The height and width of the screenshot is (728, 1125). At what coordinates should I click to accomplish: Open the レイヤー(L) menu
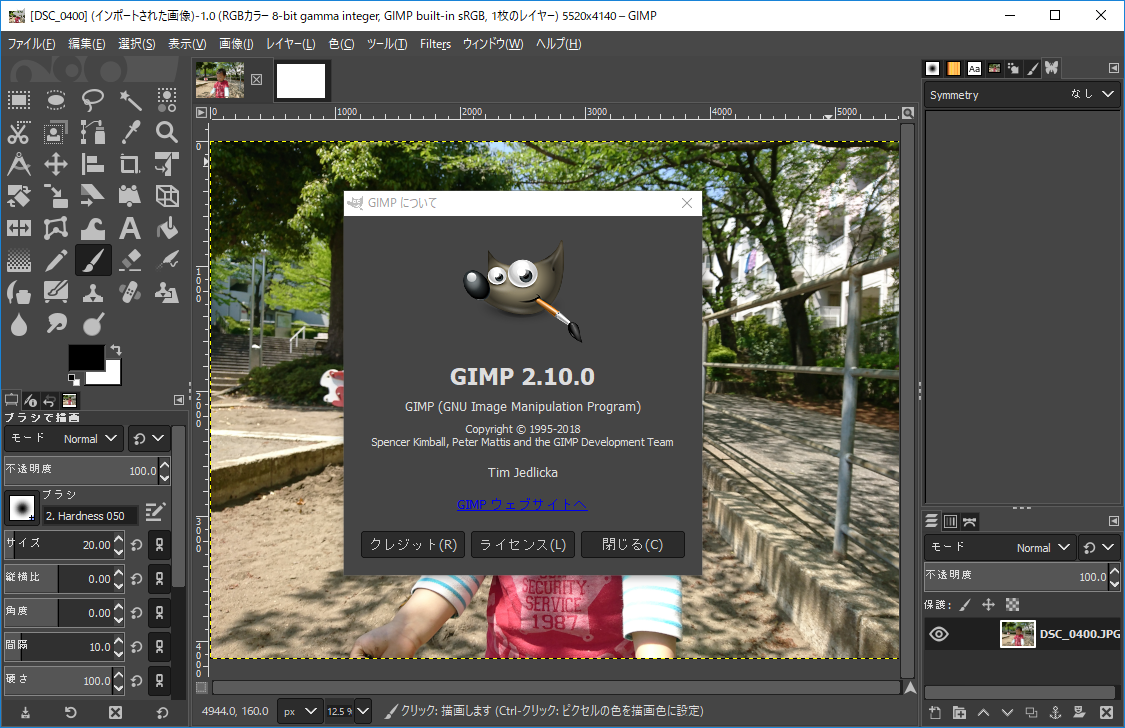tap(291, 44)
